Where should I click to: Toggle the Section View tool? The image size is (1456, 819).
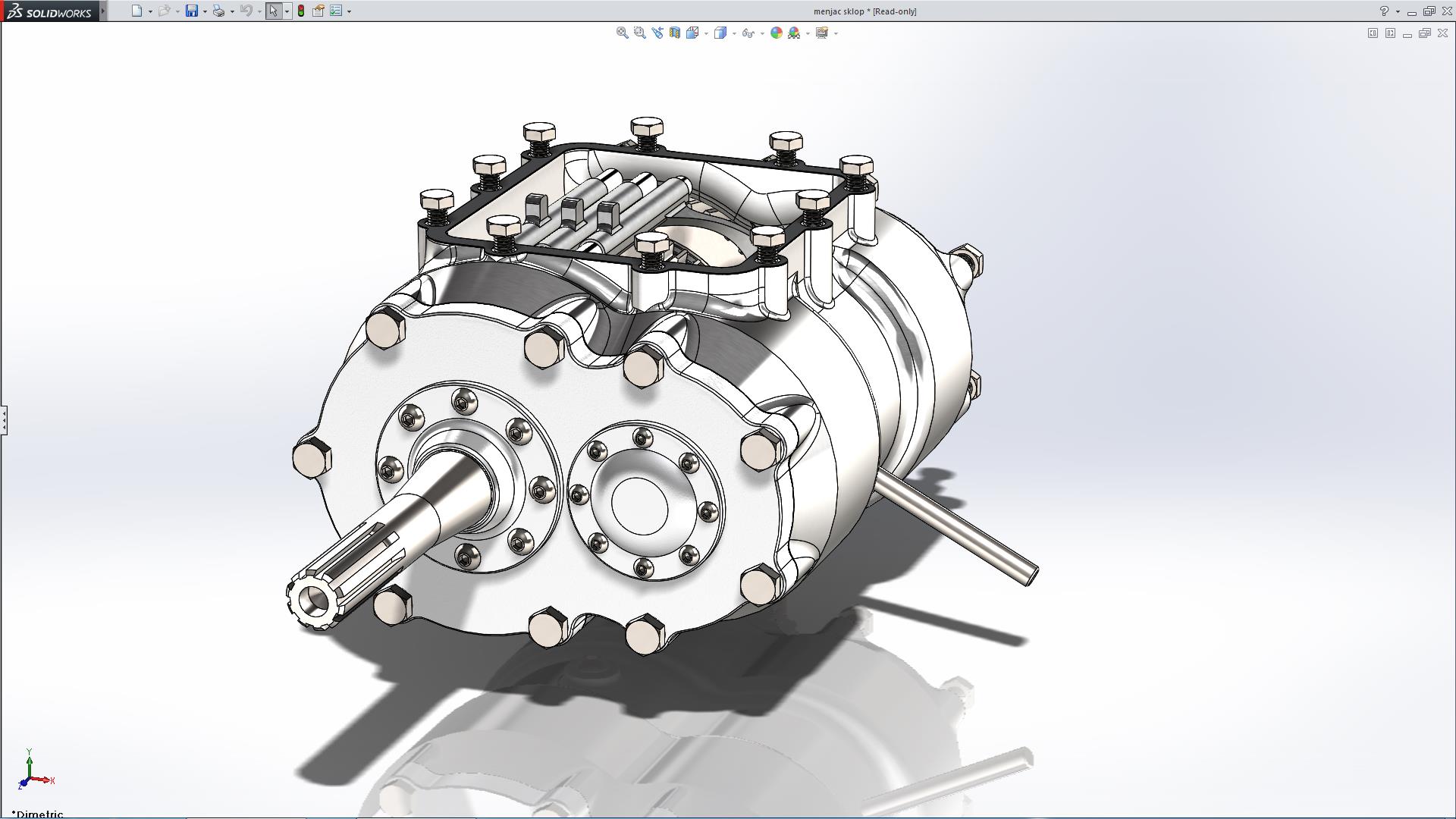coord(674,33)
